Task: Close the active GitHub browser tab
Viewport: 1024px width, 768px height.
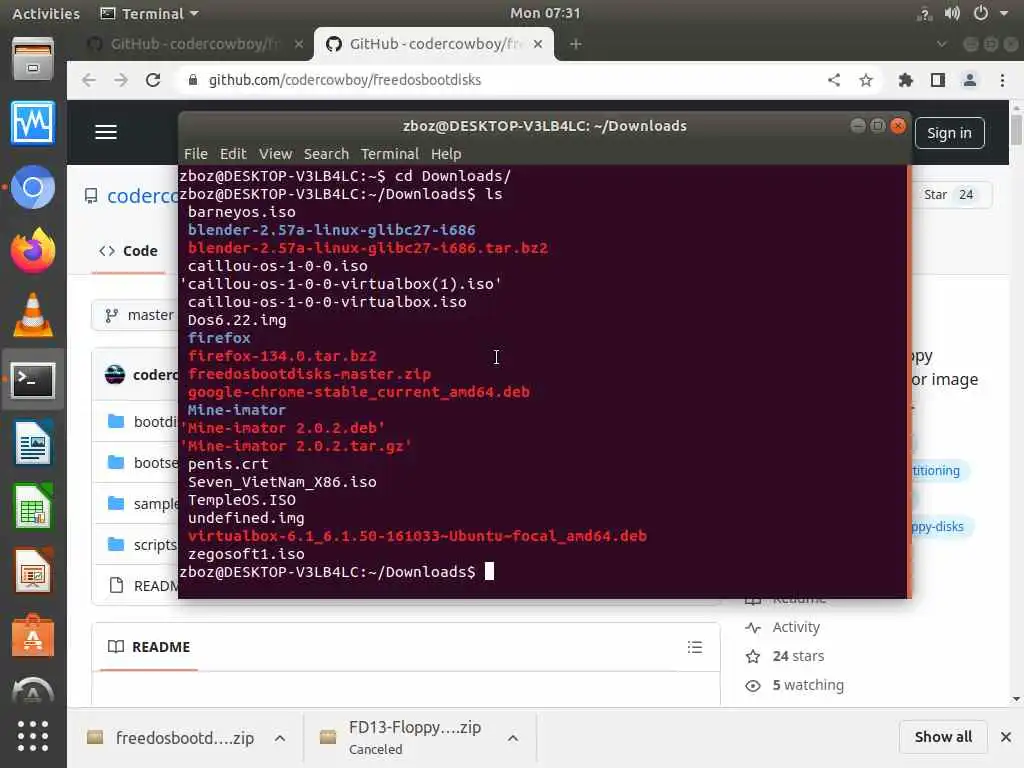Action: (537, 44)
